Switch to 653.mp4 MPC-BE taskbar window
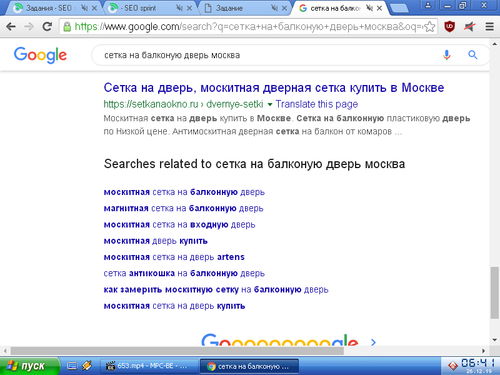The image size is (500, 375). pyautogui.click(x=148, y=366)
